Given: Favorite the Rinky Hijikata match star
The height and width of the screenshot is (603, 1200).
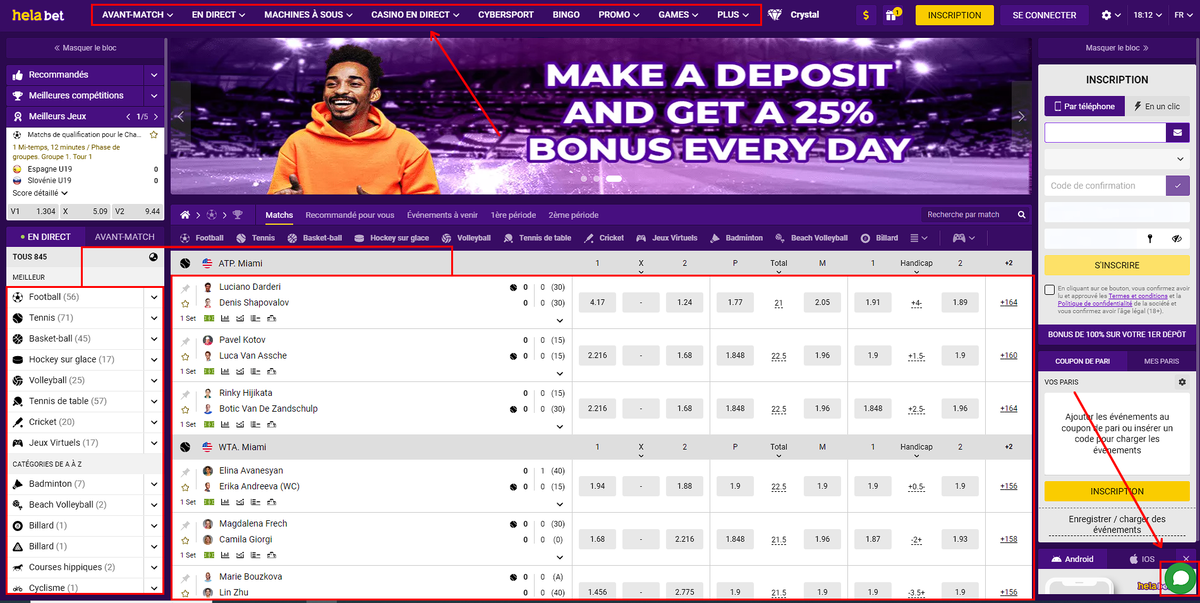Looking at the screenshot, I should pos(185,408).
